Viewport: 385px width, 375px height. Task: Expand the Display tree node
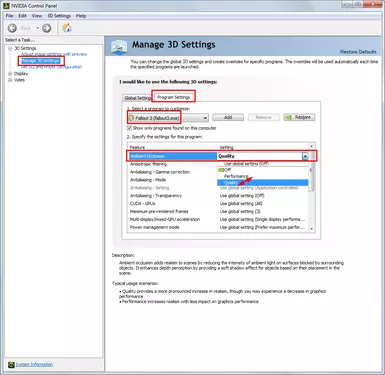click(x=10, y=73)
